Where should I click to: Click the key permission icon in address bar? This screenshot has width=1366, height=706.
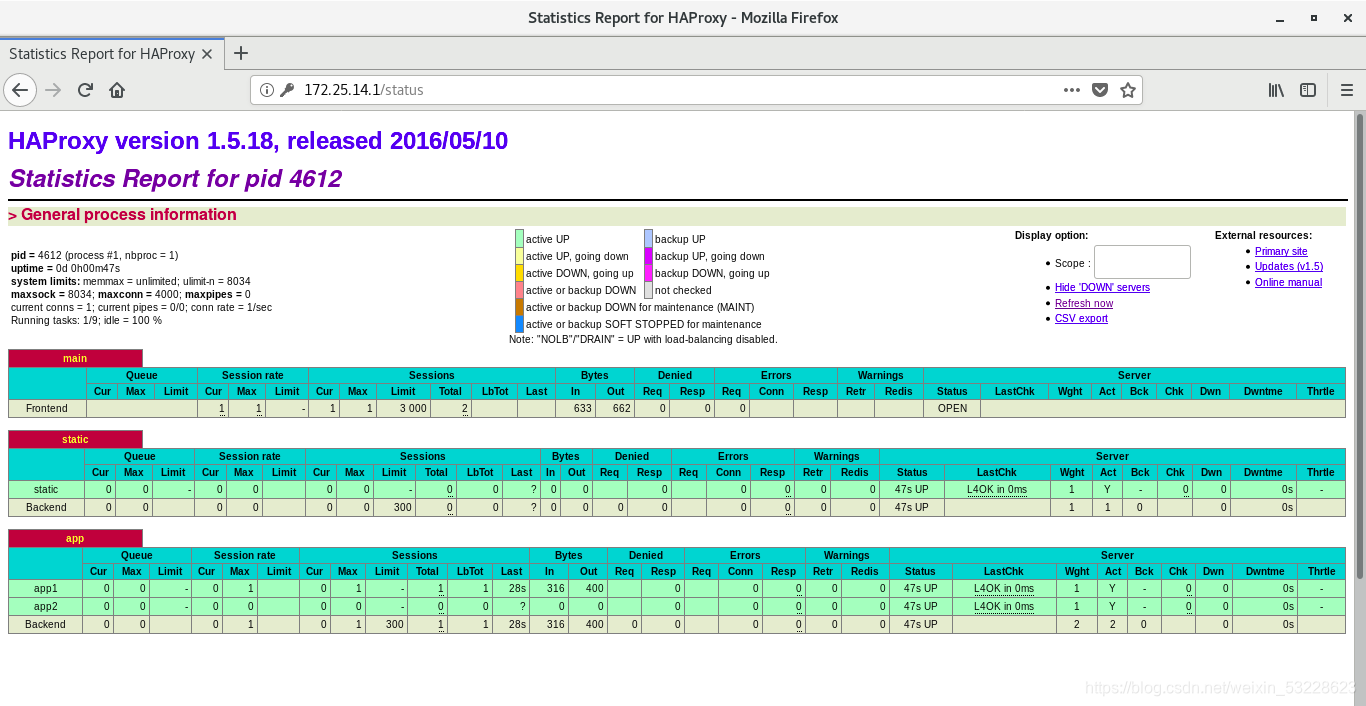(287, 90)
